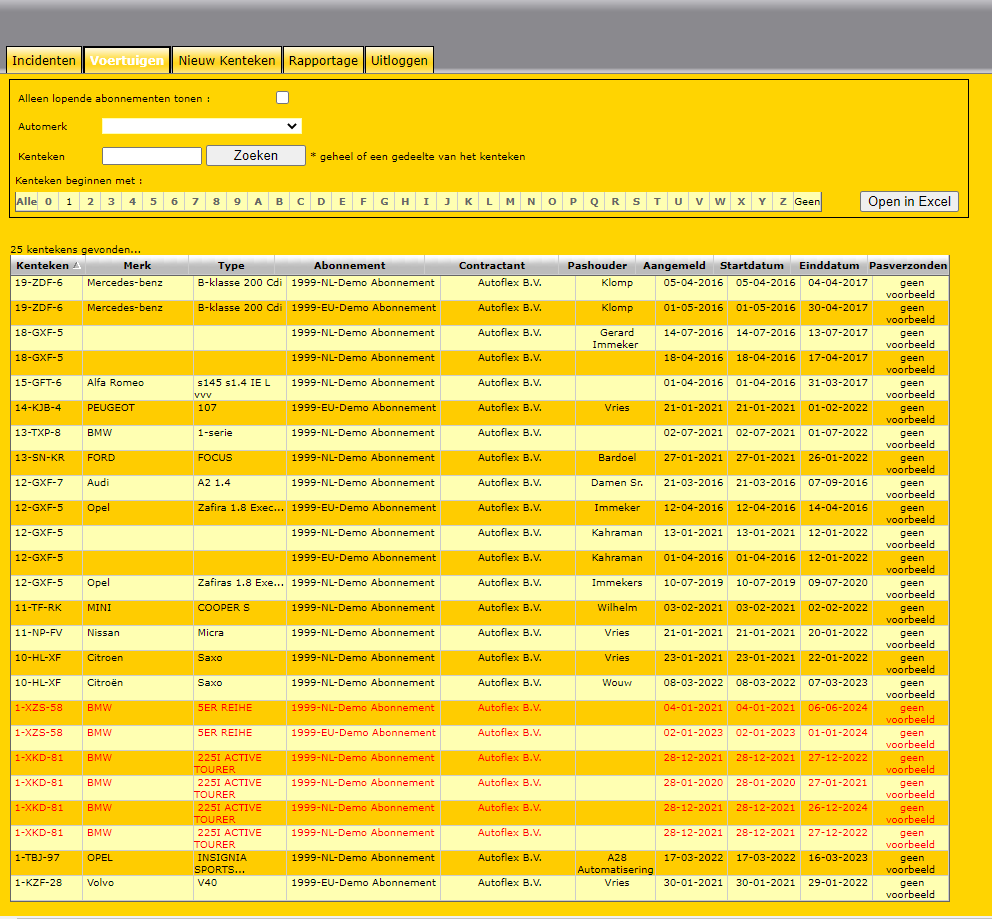Go to the Rapportage tab
The width and height of the screenshot is (992, 919).
pos(323,61)
